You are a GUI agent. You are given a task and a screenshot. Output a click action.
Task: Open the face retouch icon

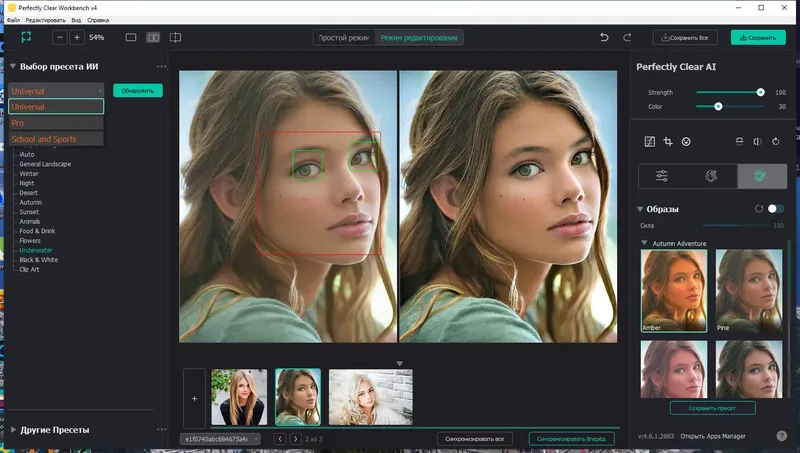point(686,142)
